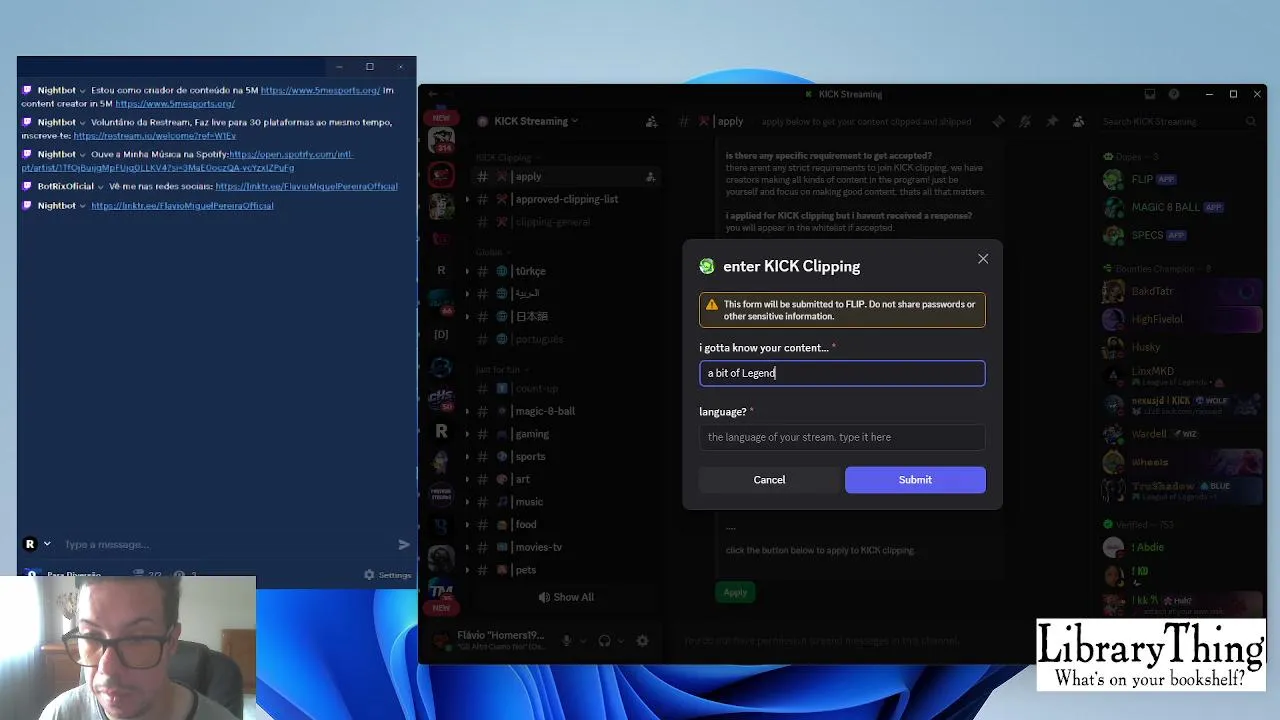This screenshot has width=1280, height=720.
Task: Open the count-up channel
Action: coord(536,388)
